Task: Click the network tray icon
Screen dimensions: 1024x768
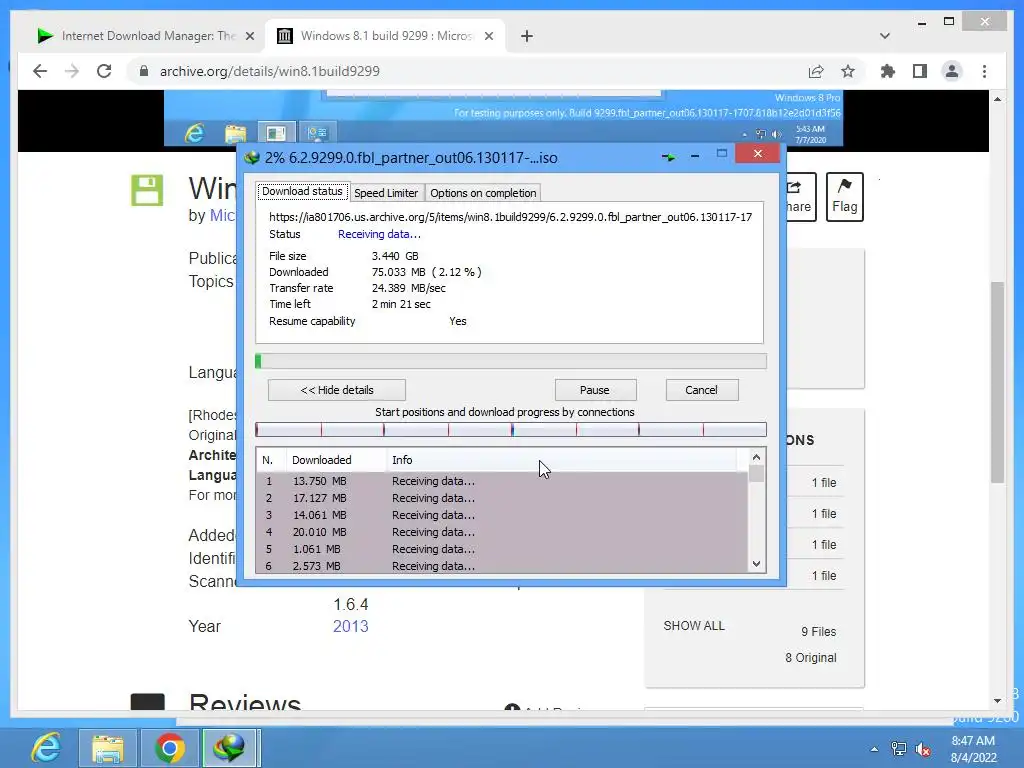Action: [899, 749]
